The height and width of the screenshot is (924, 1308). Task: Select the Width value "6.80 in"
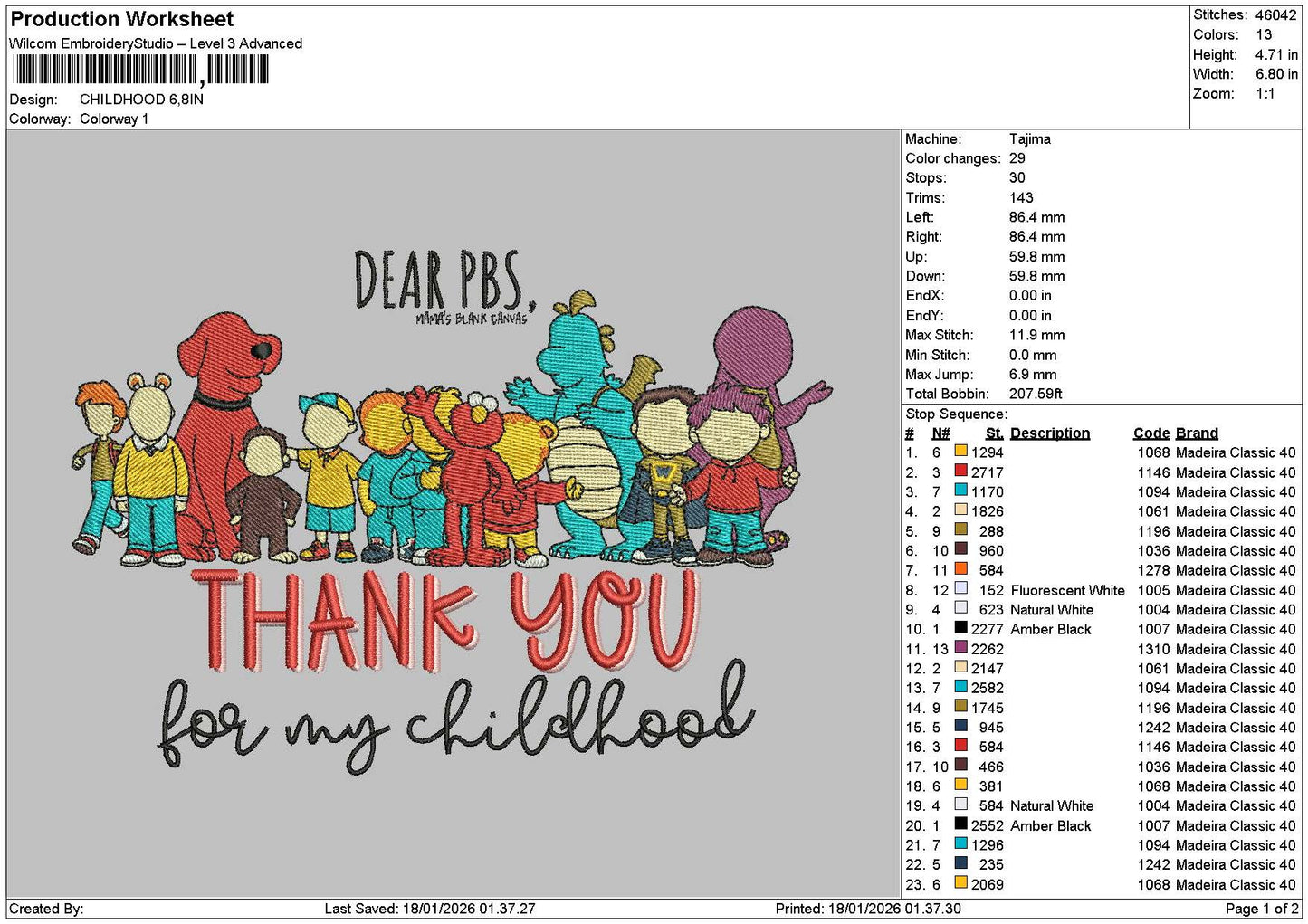click(x=1276, y=74)
